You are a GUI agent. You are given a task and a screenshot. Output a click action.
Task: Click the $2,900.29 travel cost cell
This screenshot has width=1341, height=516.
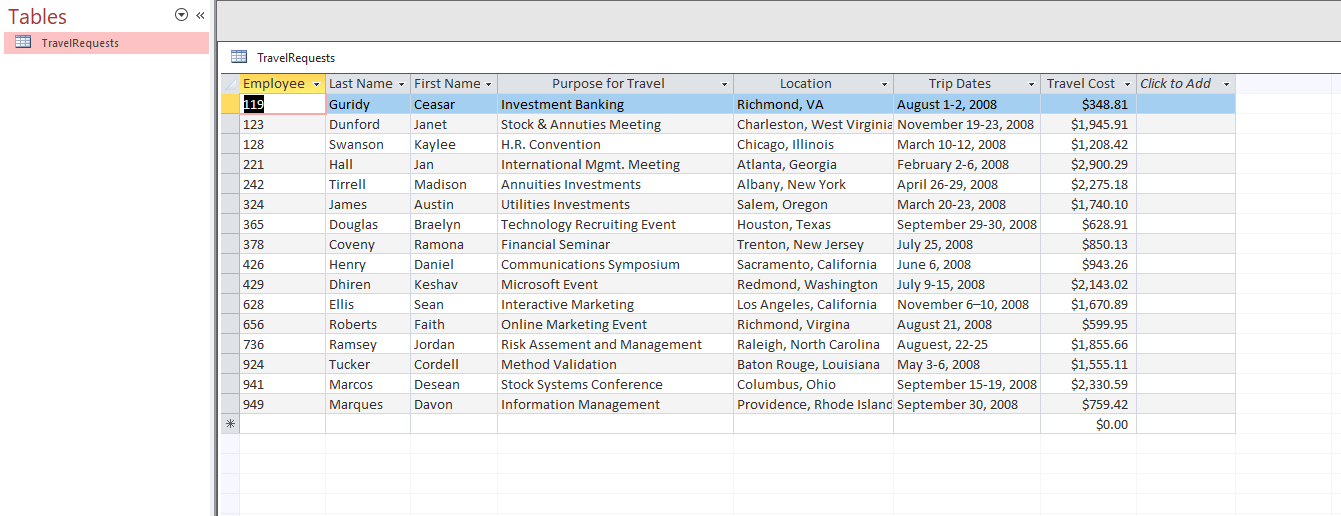pyautogui.click(x=1089, y=164)
